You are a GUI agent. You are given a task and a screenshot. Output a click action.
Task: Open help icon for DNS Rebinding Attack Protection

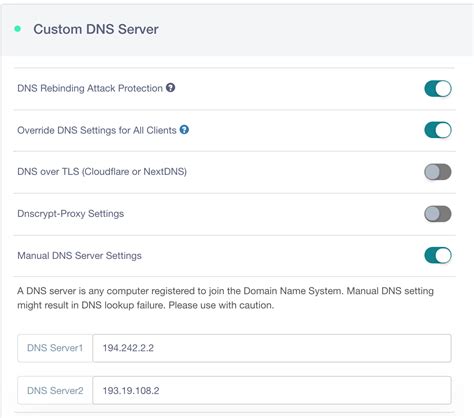[x=171, y=88]
